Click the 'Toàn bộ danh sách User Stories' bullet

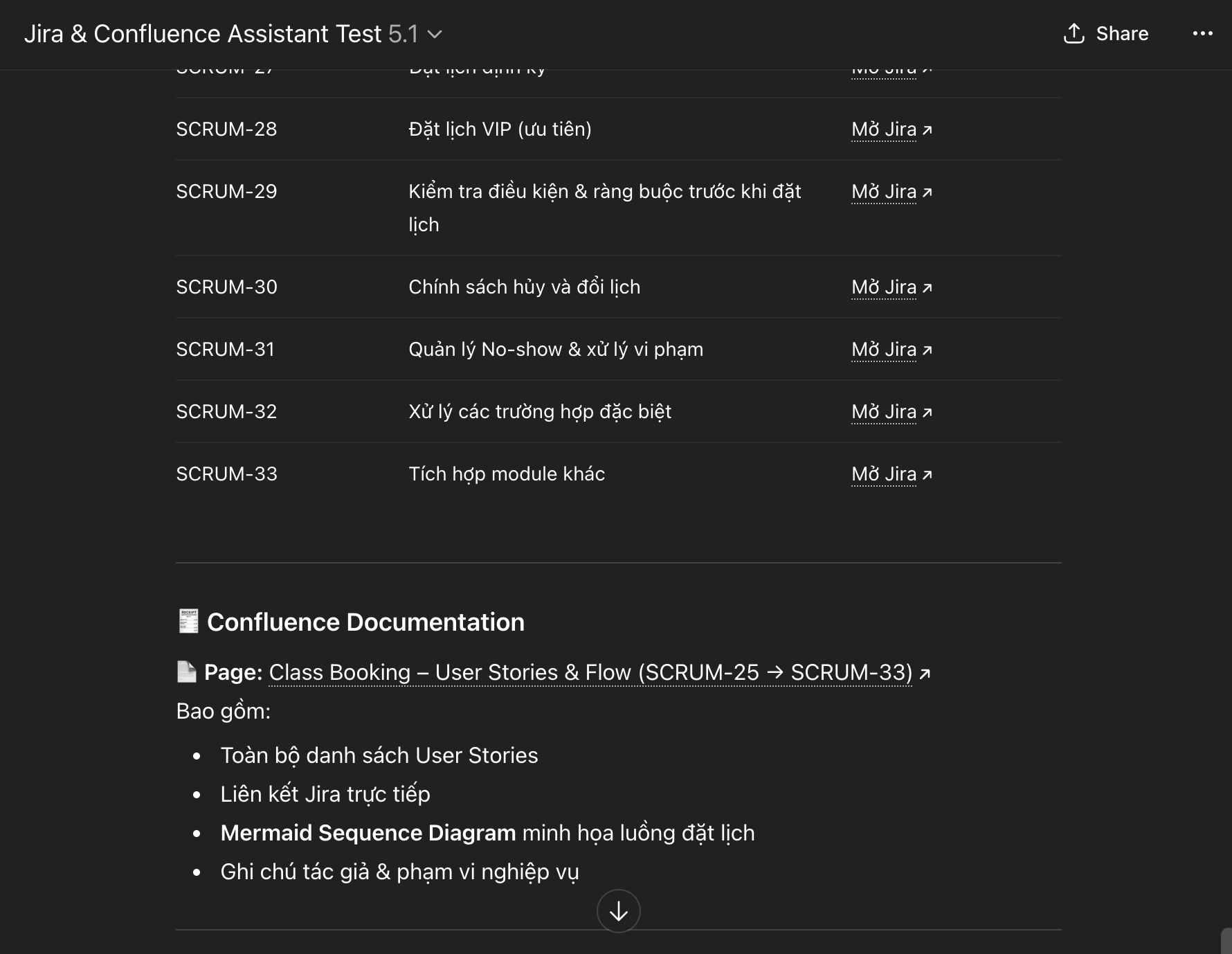pos(379,755)
